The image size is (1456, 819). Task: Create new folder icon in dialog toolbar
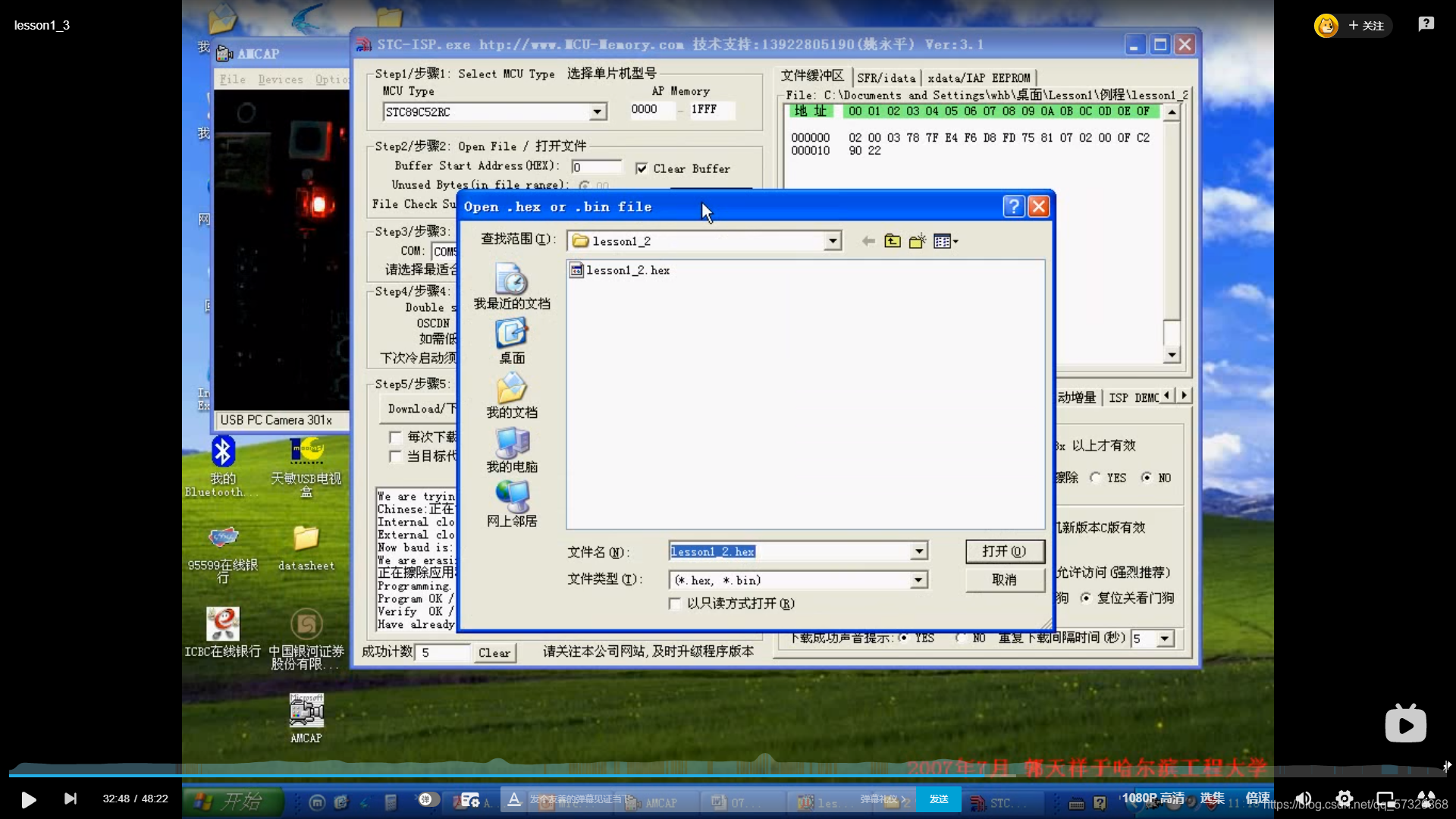[x=918, y=241]
